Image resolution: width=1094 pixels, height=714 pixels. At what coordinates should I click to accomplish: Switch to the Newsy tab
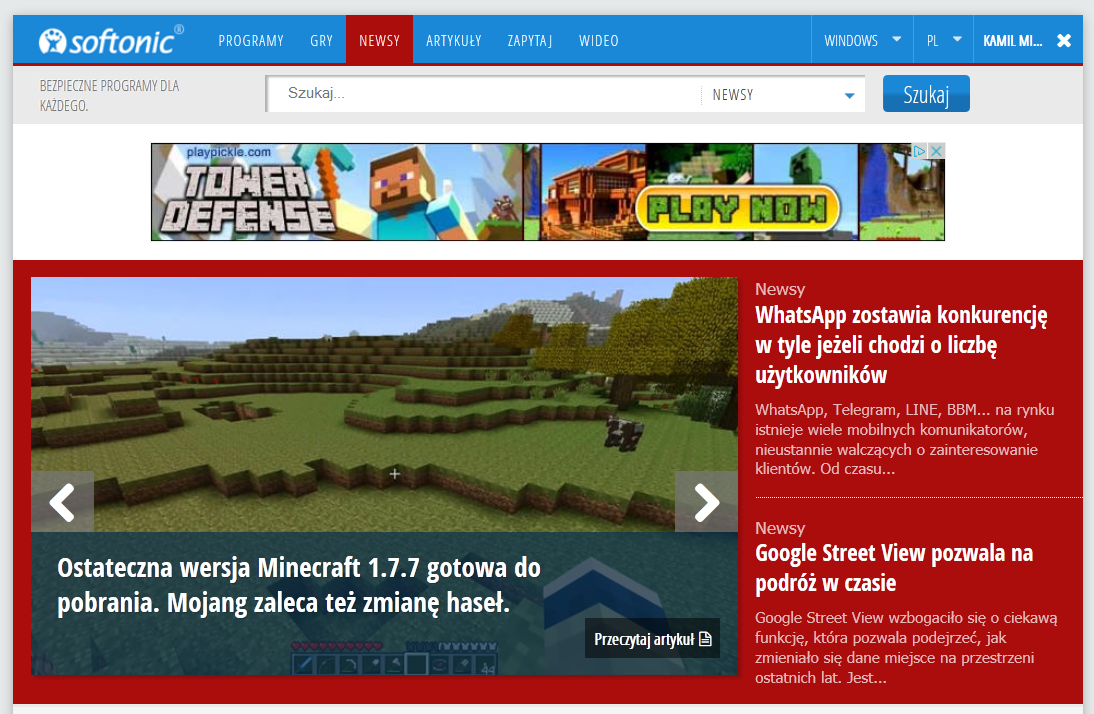[379, 41]
